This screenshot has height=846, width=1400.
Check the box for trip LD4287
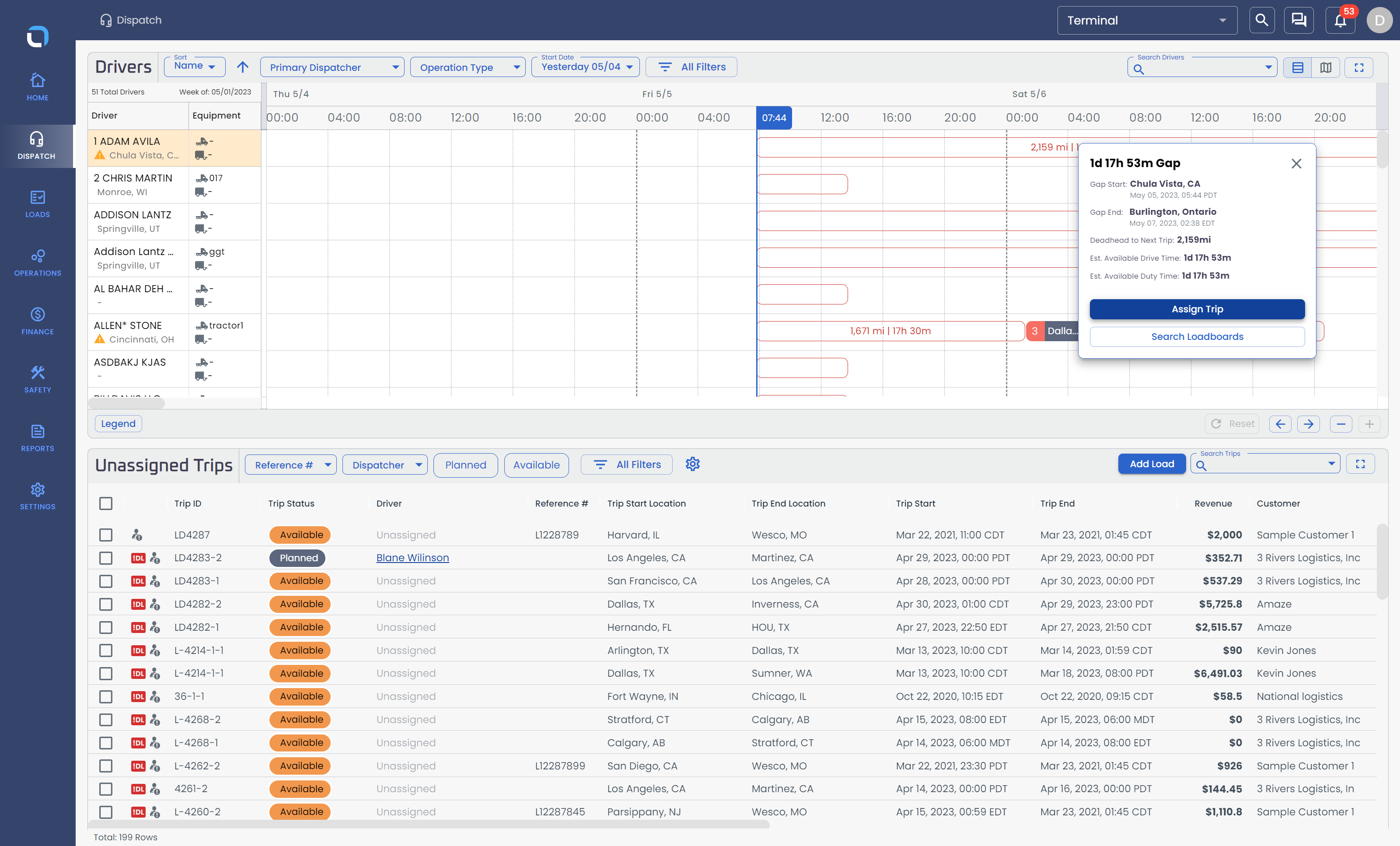106,535
